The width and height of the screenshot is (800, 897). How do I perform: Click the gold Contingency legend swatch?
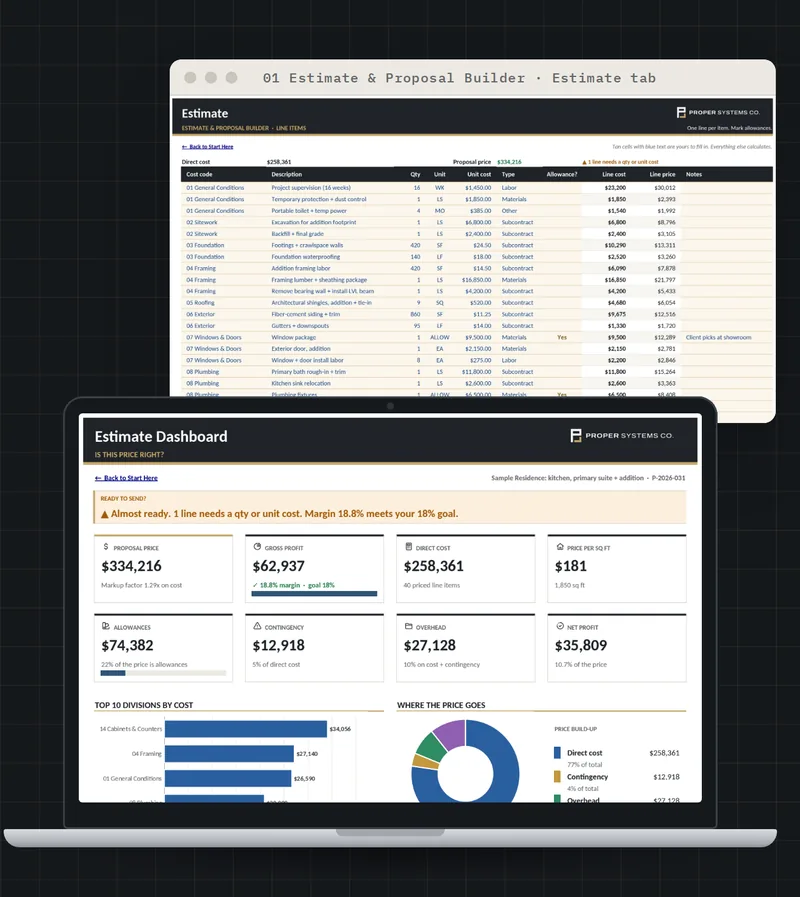557,777
